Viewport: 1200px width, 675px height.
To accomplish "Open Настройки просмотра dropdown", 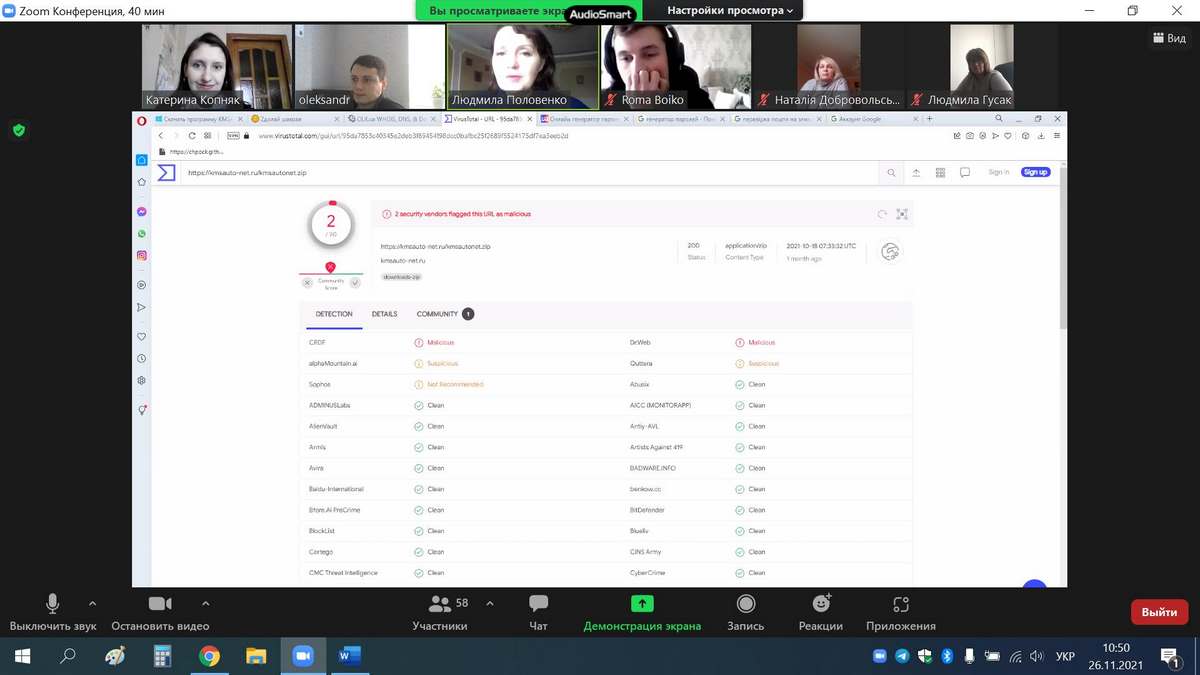I will 730,11.
